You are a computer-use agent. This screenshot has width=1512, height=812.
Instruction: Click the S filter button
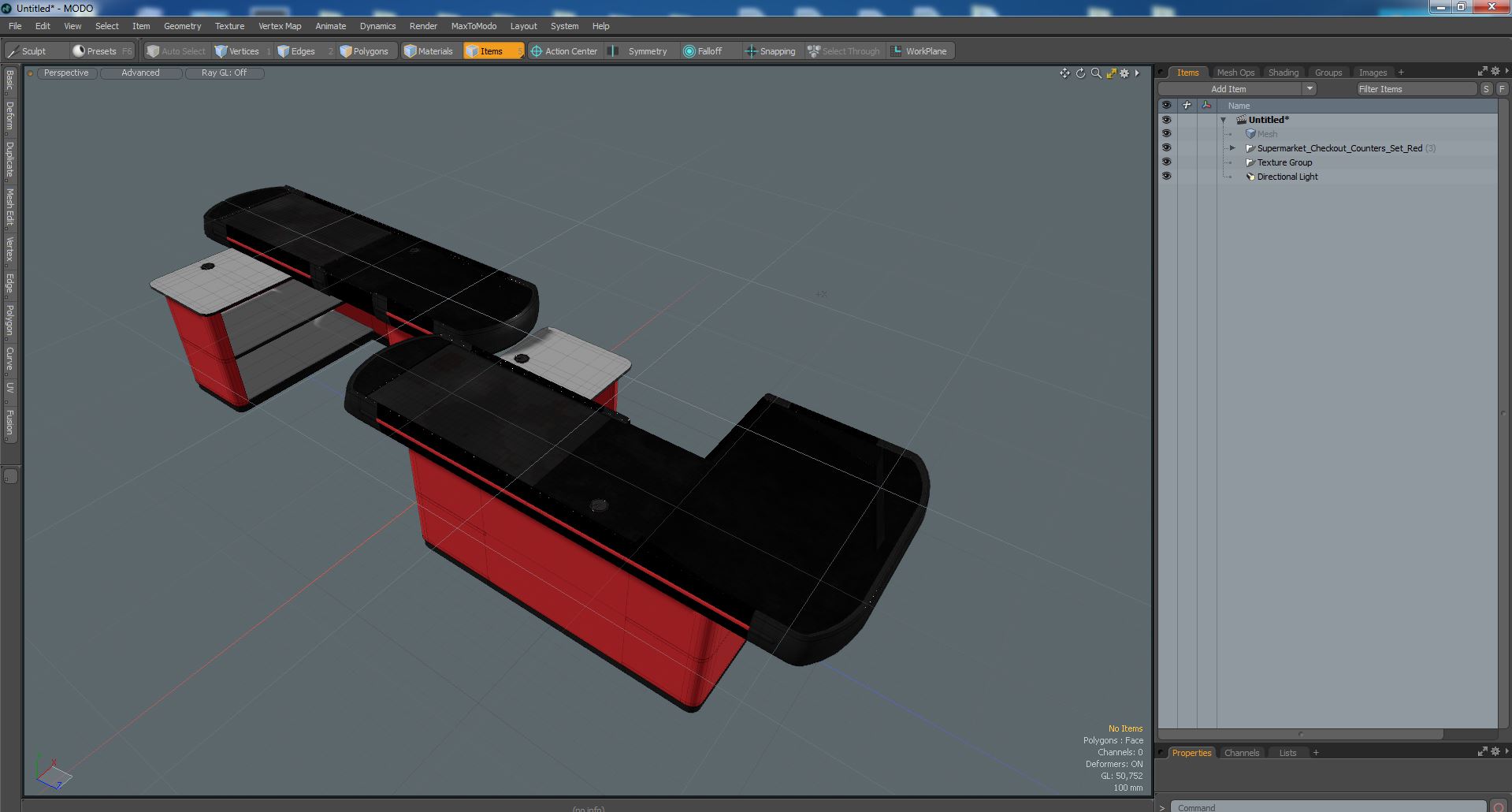click(1486, 89)
